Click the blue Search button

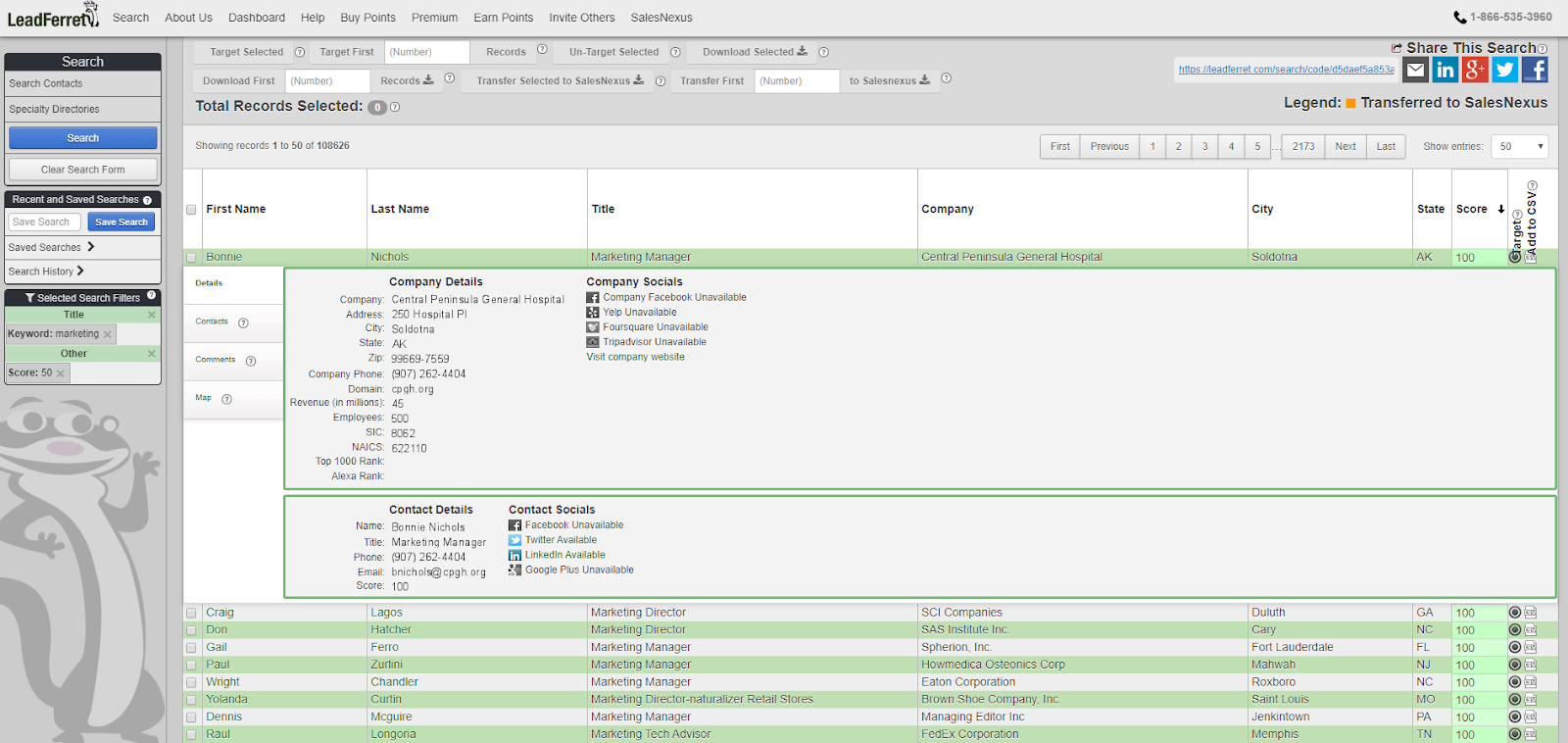click(83, 138)
